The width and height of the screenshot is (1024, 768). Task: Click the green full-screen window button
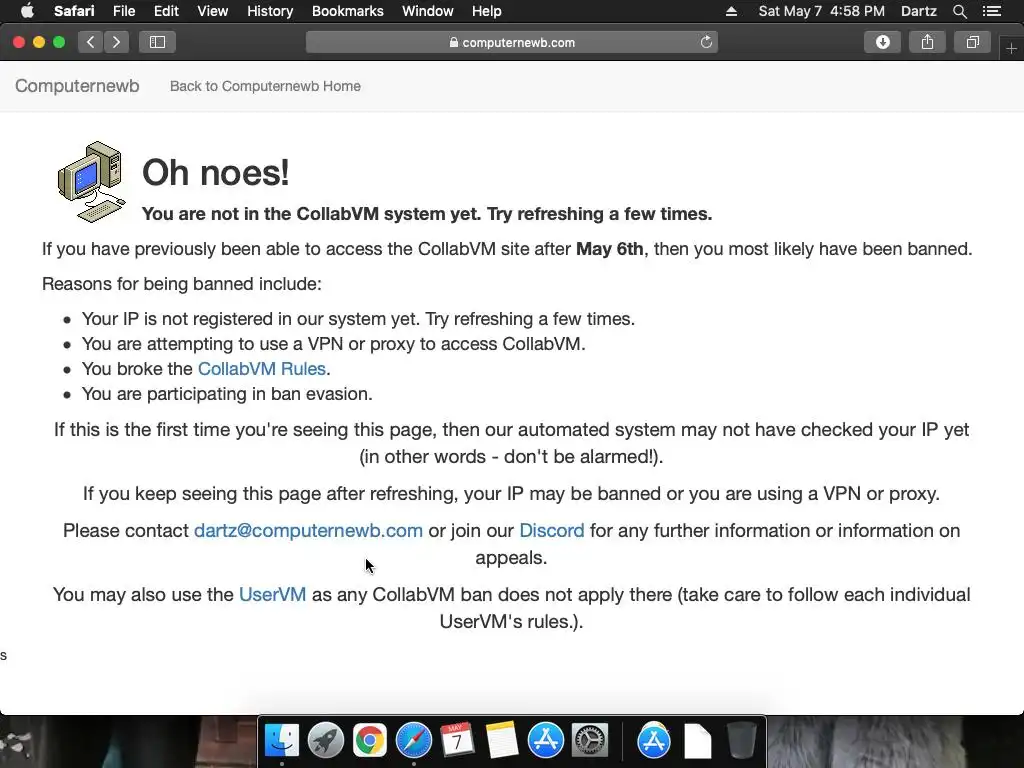pyautogui.click(x=59, y=42)
